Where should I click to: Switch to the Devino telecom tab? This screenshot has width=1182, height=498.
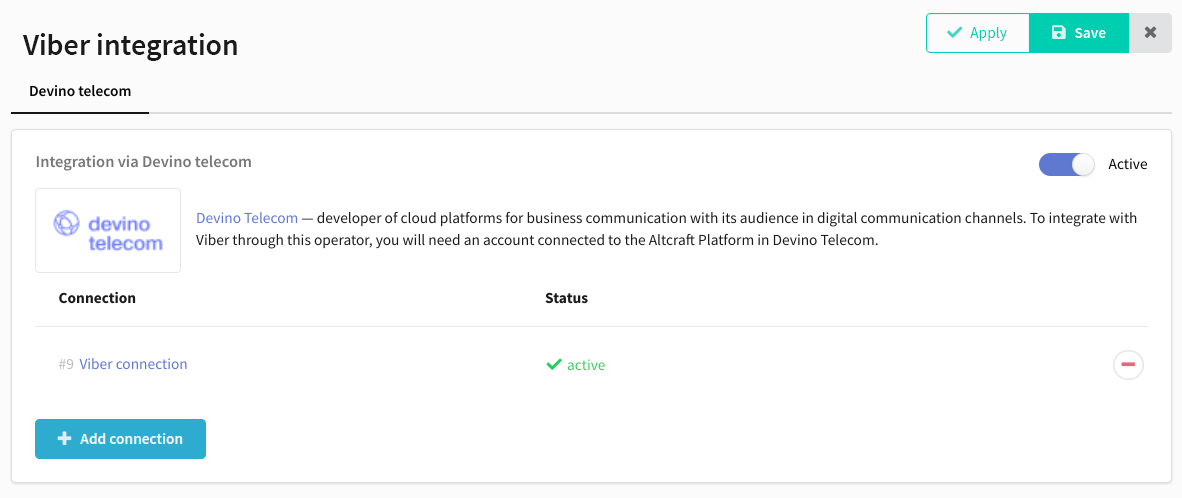click(x=80, y=91)
